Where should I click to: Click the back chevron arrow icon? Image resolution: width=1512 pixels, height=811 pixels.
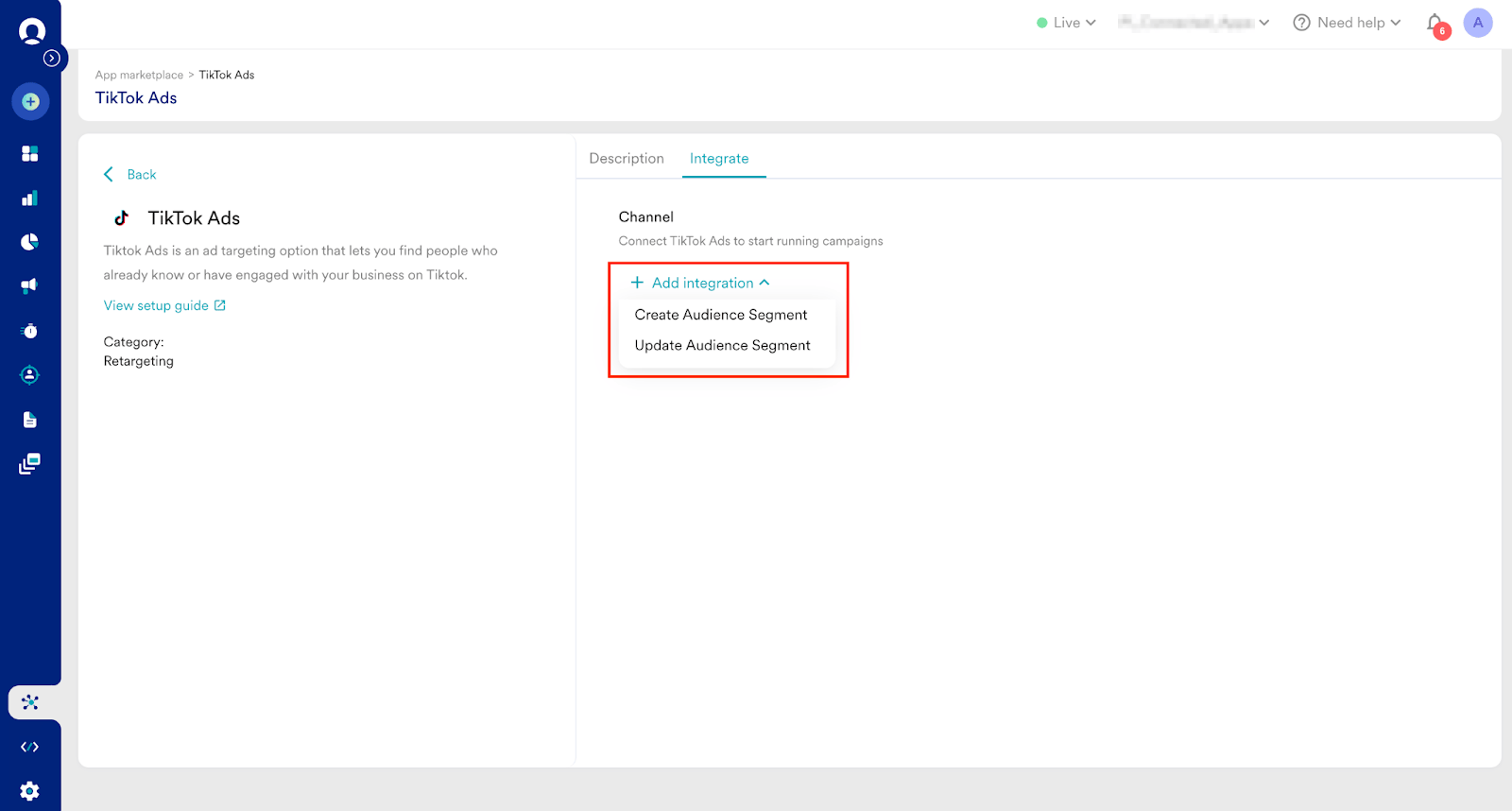[109, 174]
